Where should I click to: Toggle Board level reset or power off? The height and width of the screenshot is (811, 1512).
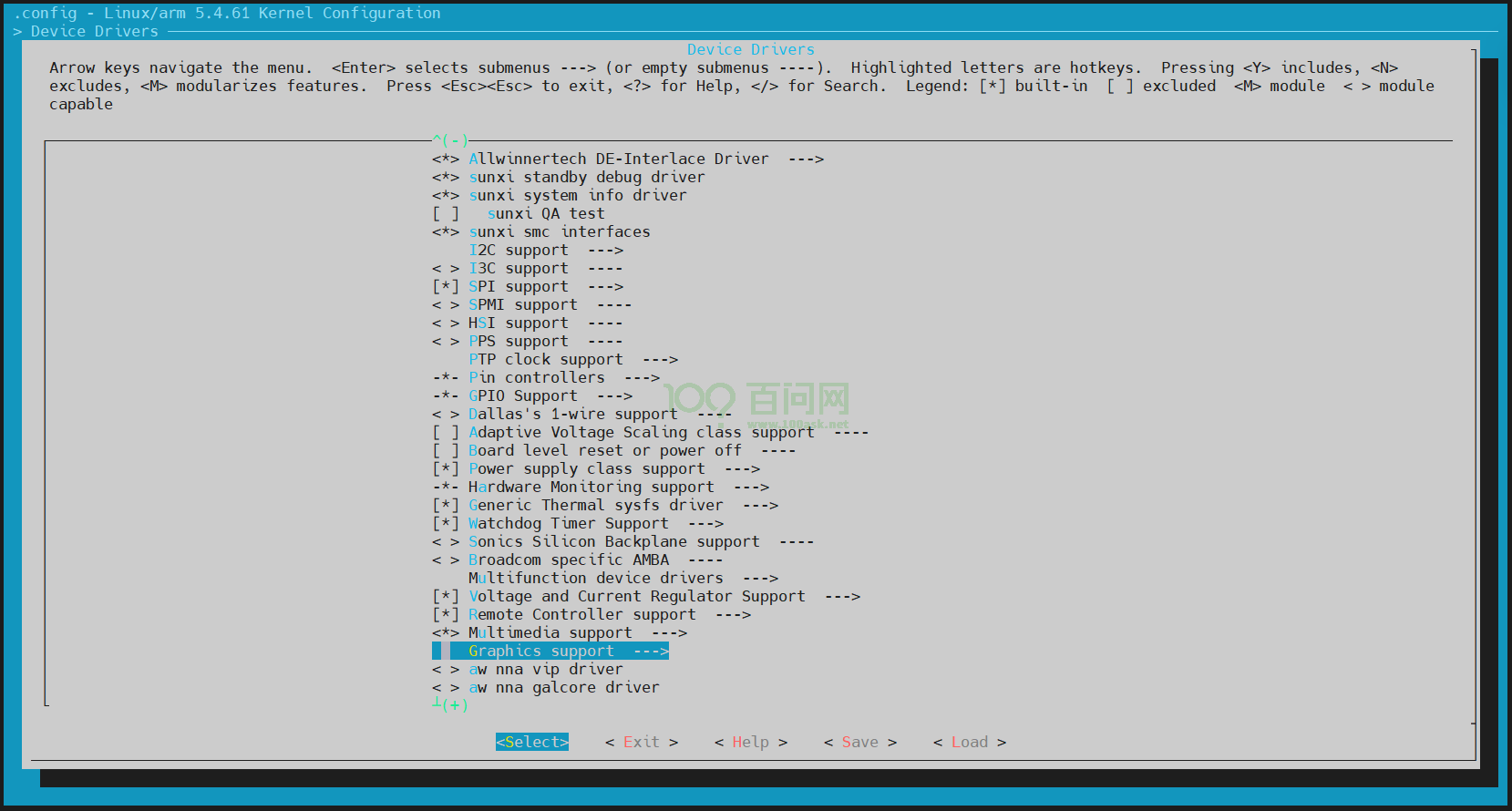446,451
